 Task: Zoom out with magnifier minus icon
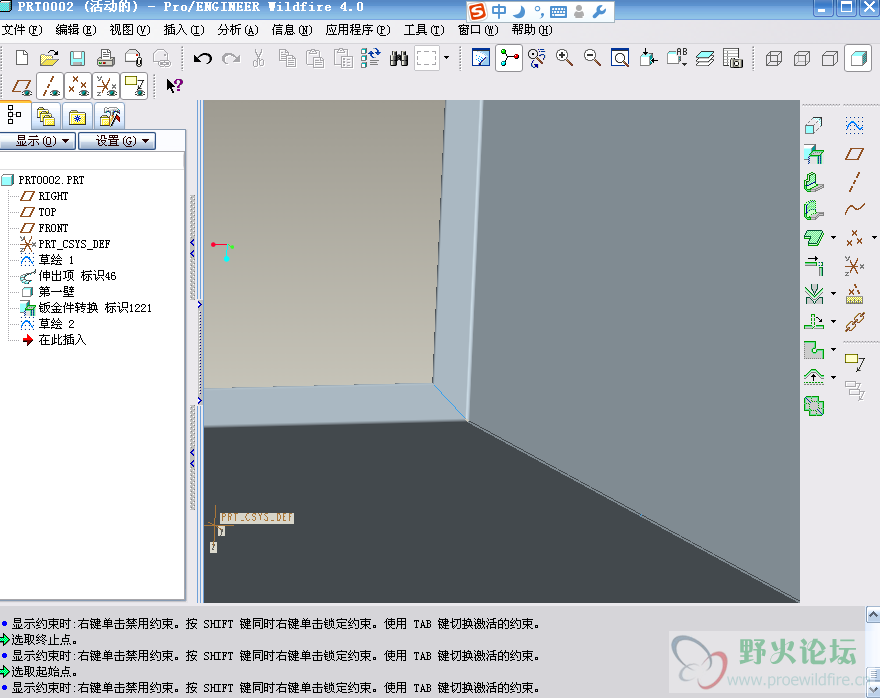tap(592, 58)
